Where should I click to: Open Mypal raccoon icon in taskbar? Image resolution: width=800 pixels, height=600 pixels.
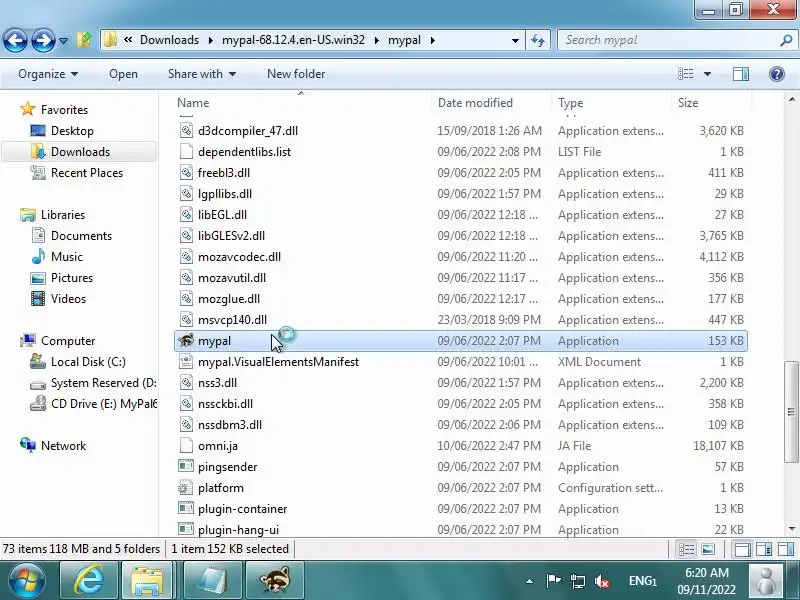pyautogui.click(x=275, y=580)
